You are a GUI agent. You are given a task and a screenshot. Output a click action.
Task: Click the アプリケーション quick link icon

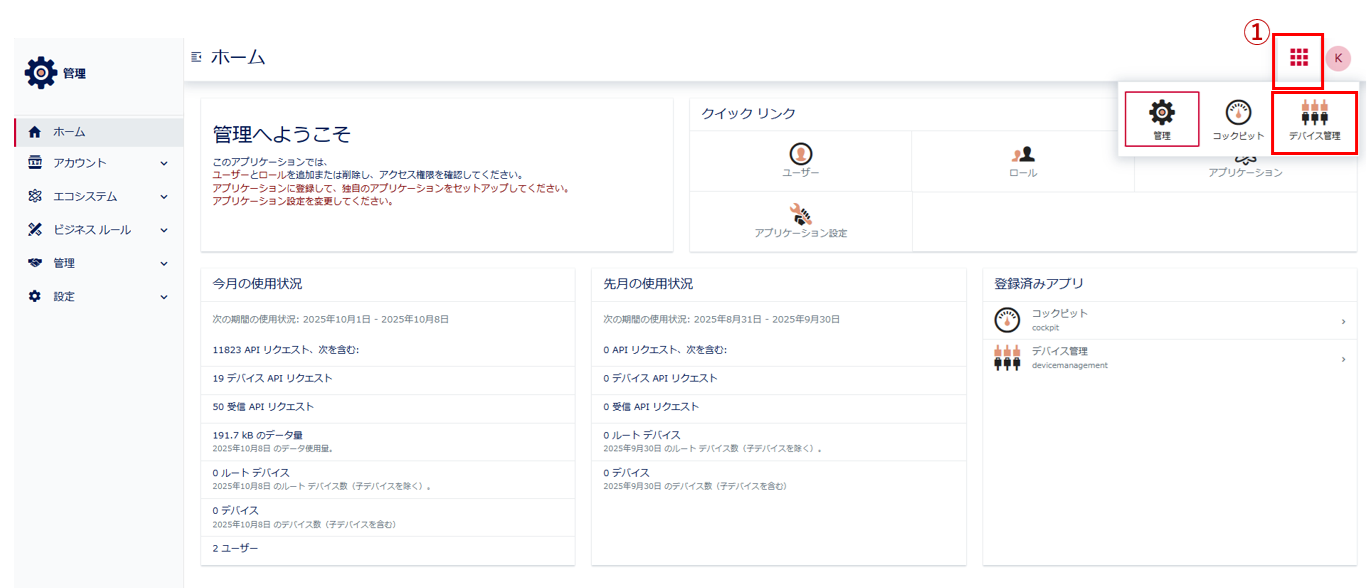[1246, 161]
